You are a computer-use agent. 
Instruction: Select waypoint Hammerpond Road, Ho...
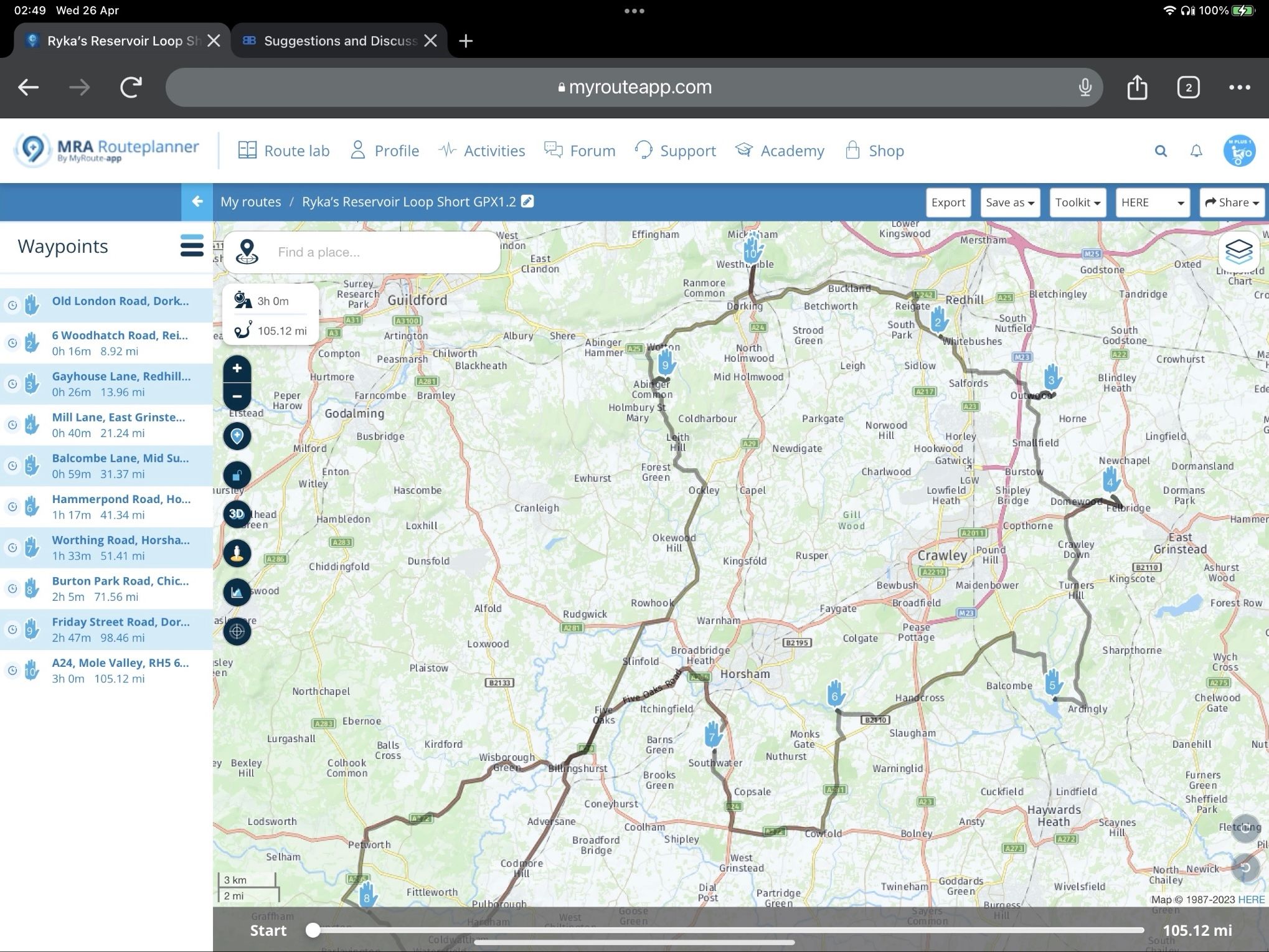click(x=106, y=507)
